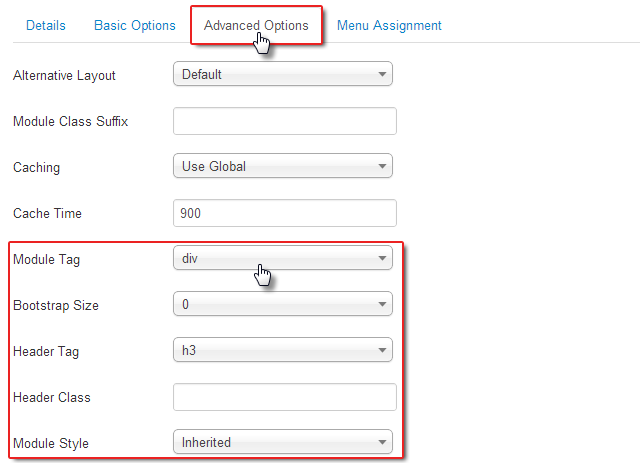
Task: Open the Header Tag dropdown showing h3
Action: pyautogui.click(x=283, y=351)
